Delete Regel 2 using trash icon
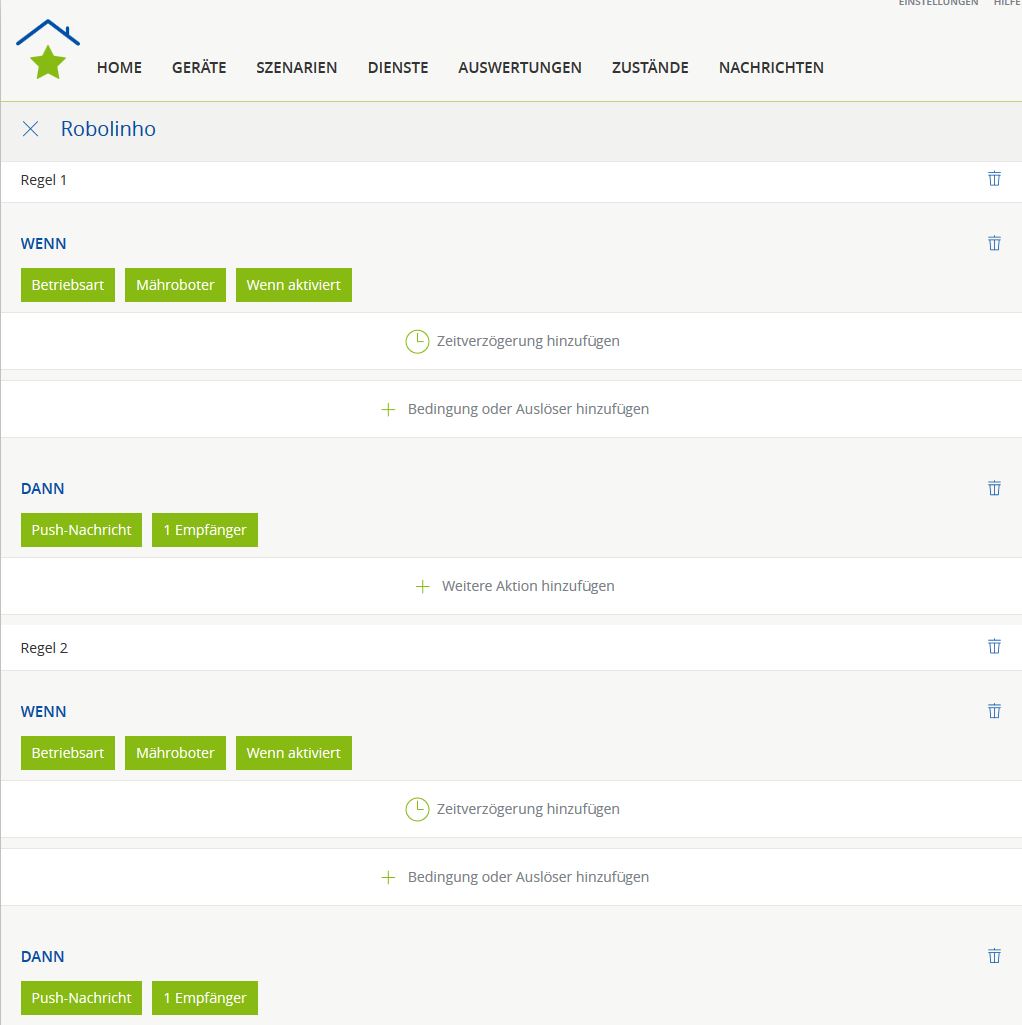 (994, 647)
